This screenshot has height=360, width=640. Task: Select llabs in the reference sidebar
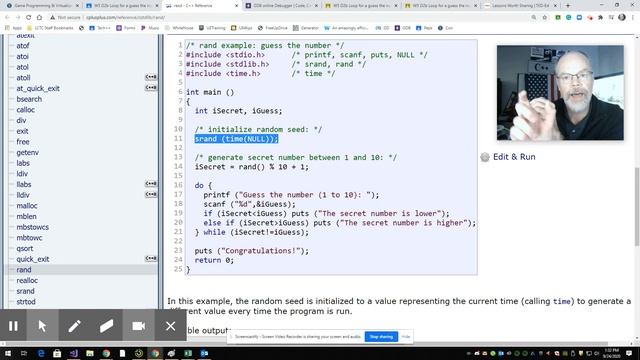(x=24, y=184)
